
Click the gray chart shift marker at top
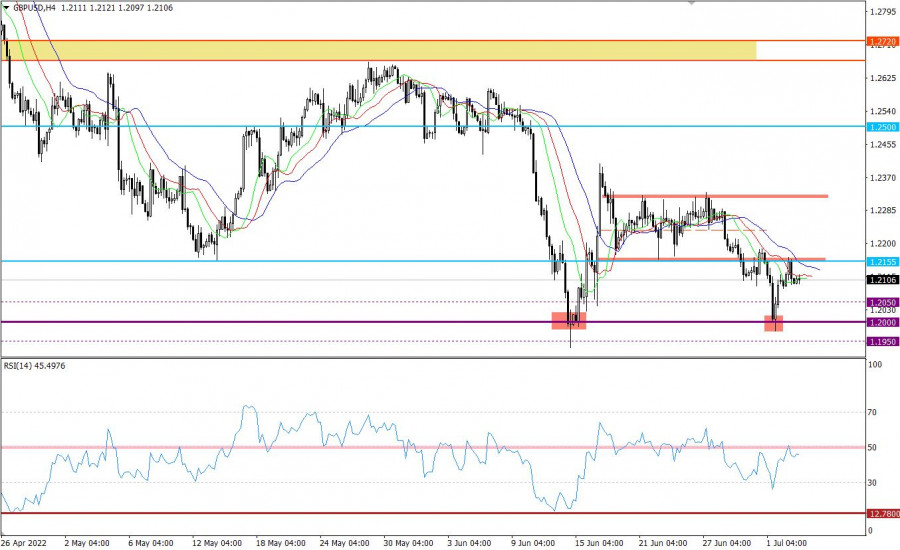tap(692, 3)
